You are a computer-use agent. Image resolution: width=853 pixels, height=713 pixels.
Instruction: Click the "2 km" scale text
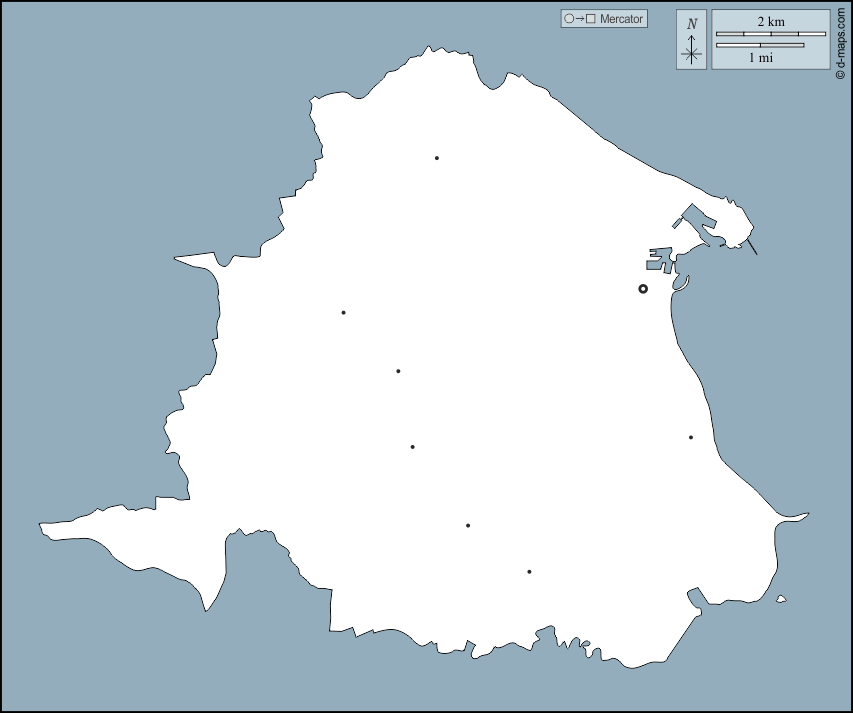(x=770, y=21)
